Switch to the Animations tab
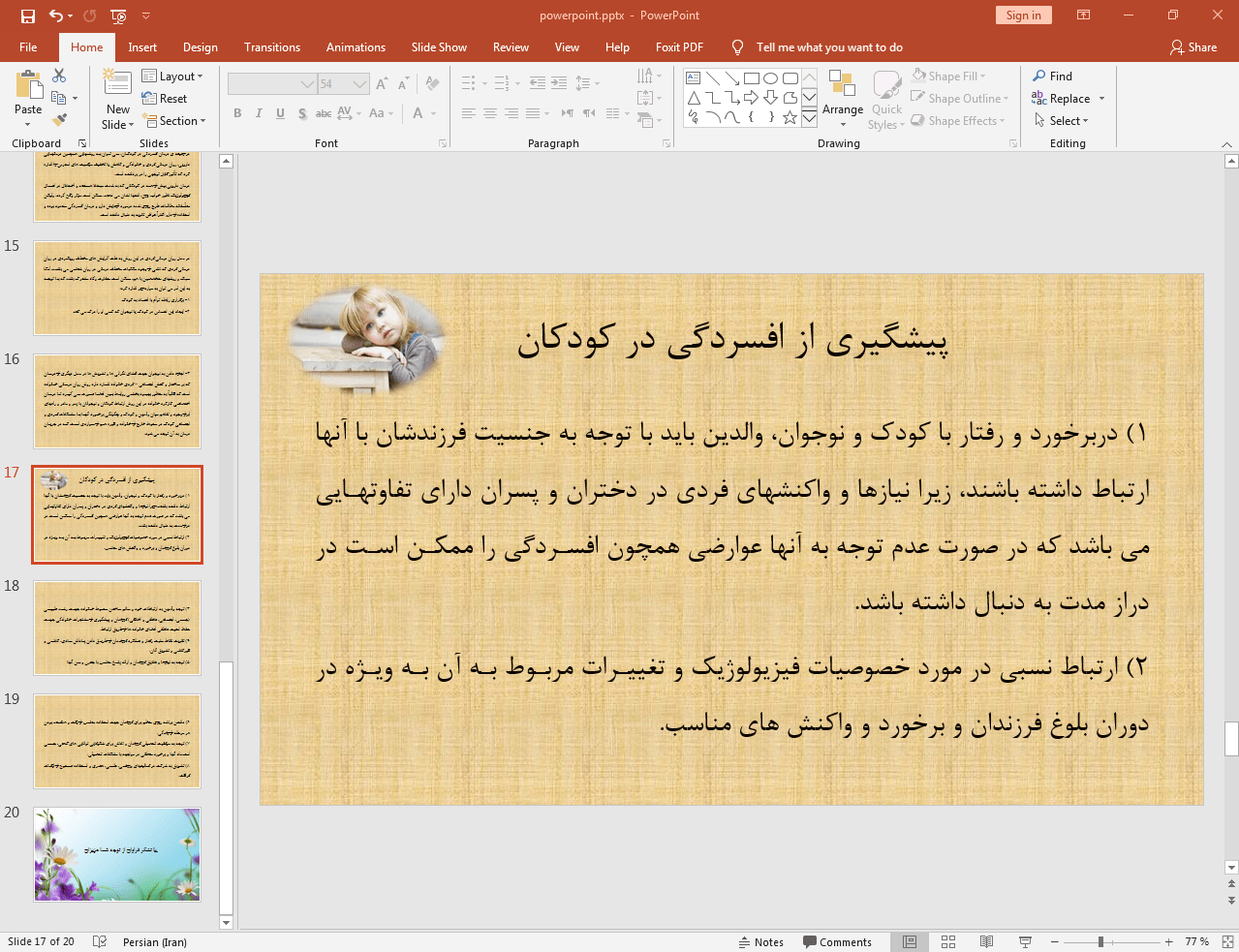Viewport: 1239px width, 952px height. tap(356, 47)
